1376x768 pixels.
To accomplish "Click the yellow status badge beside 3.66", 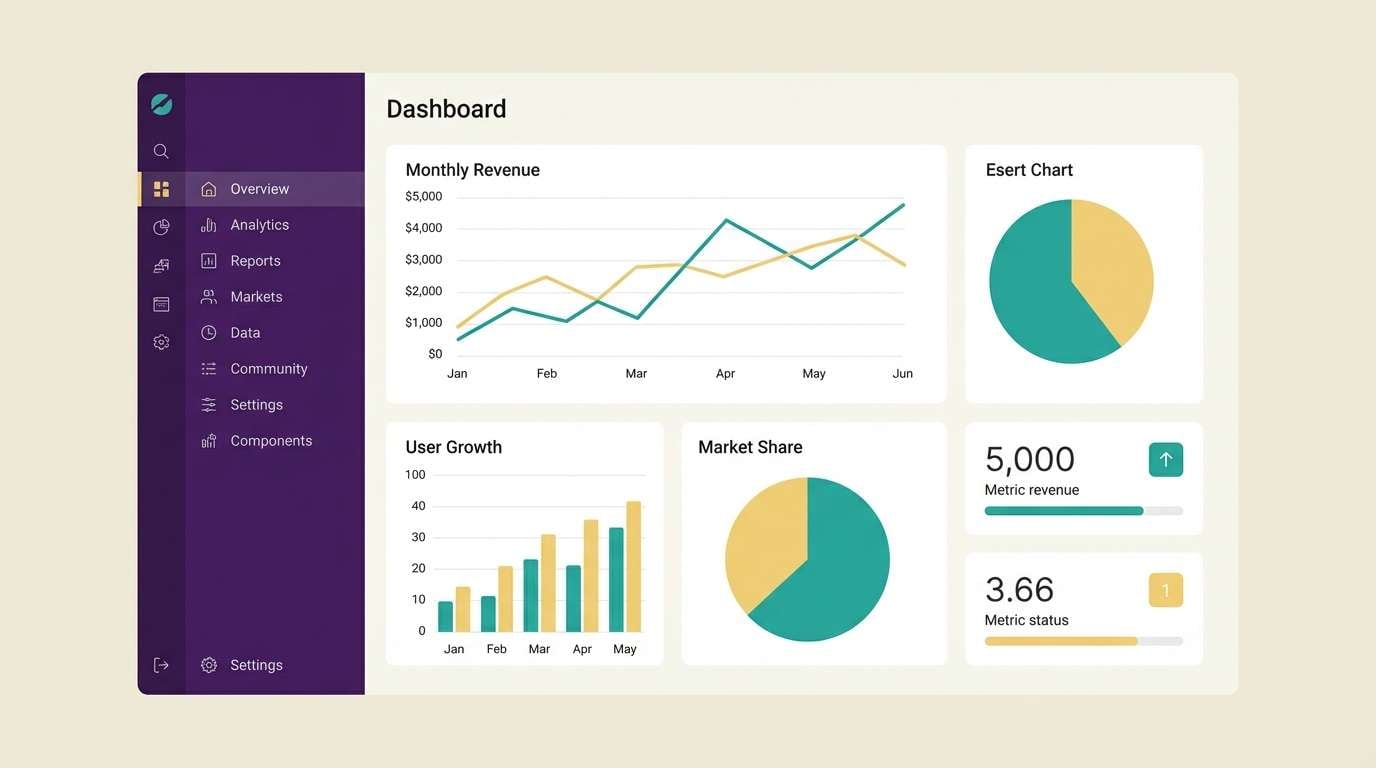I will 1165,590.
